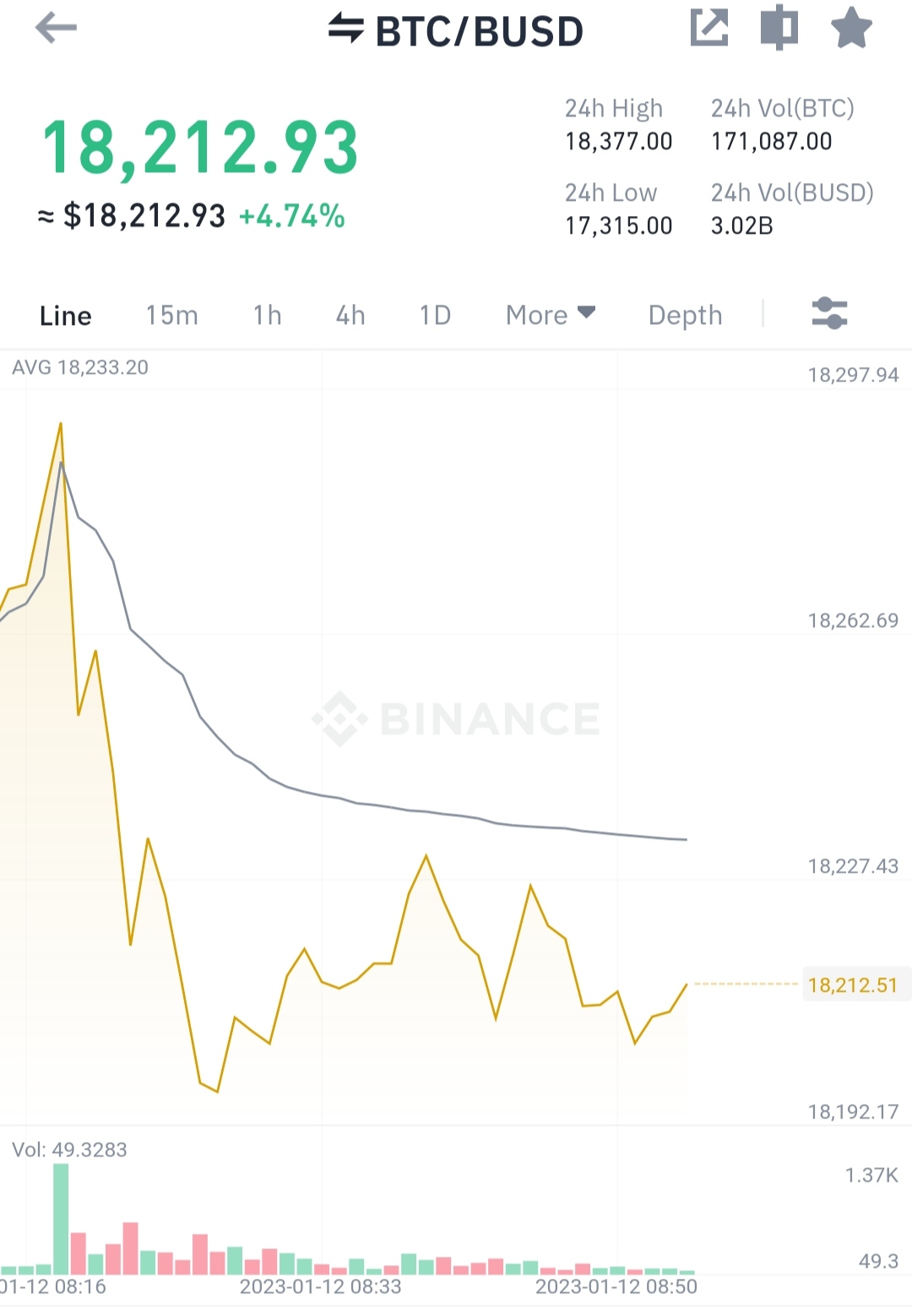
Task: Select the 15m interval
Action: (x=172, y=316)
